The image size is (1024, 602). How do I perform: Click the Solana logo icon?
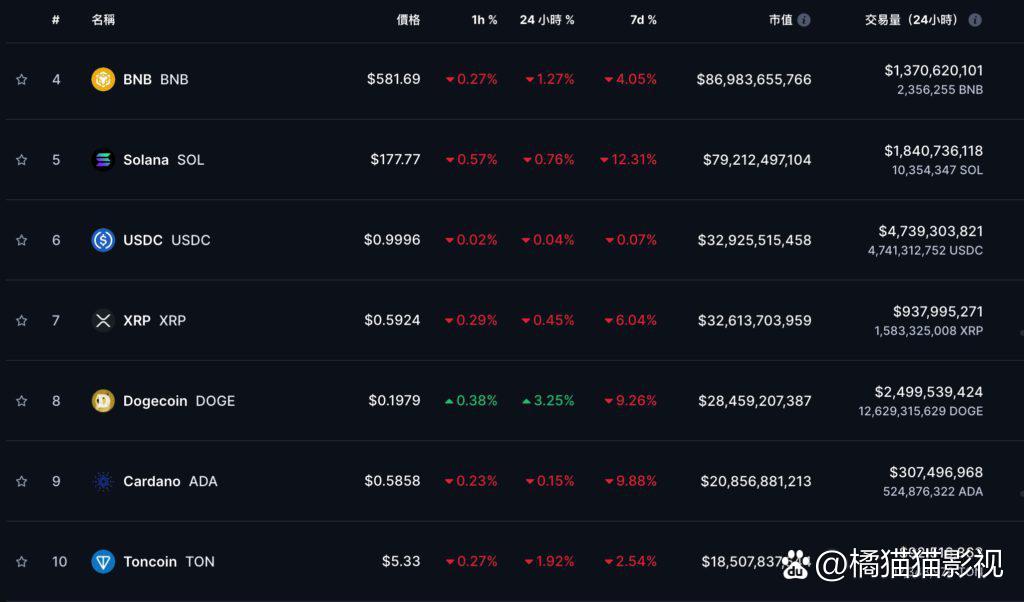(103, 159)
